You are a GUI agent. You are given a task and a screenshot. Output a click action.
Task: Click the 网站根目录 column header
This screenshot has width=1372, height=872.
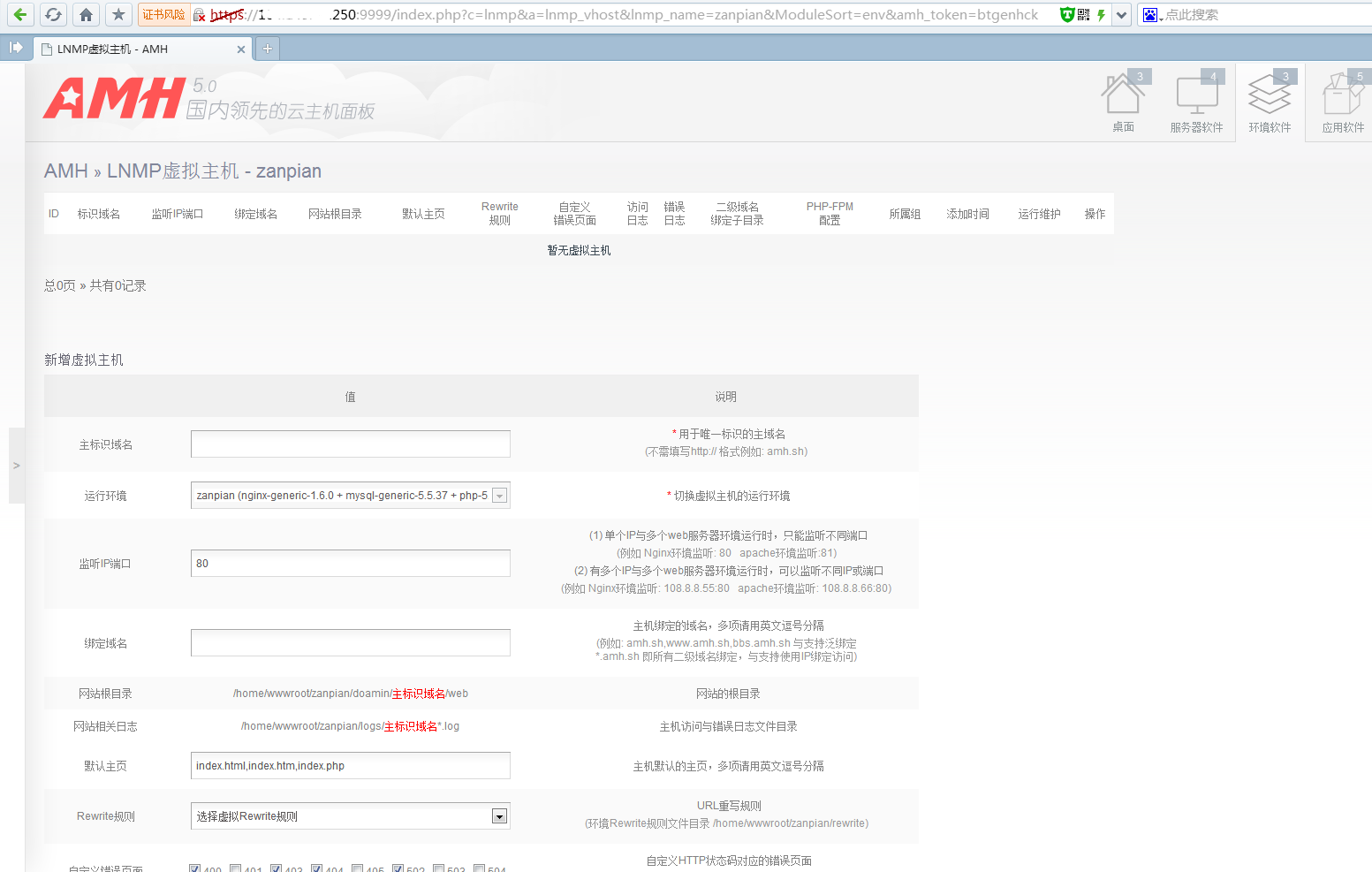click(335, 214)
